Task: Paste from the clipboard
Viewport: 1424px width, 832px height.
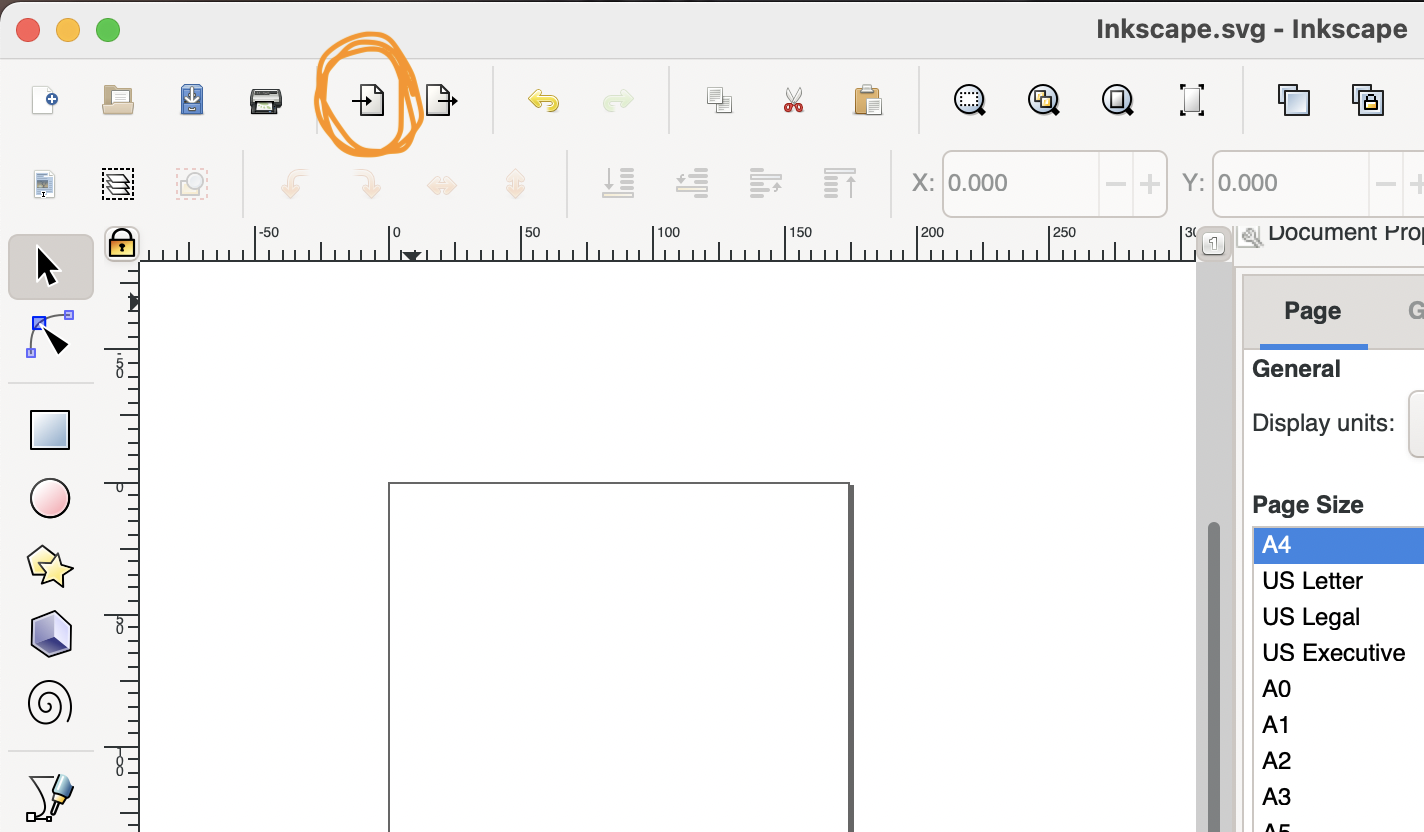Action: [x=867, y=99]
